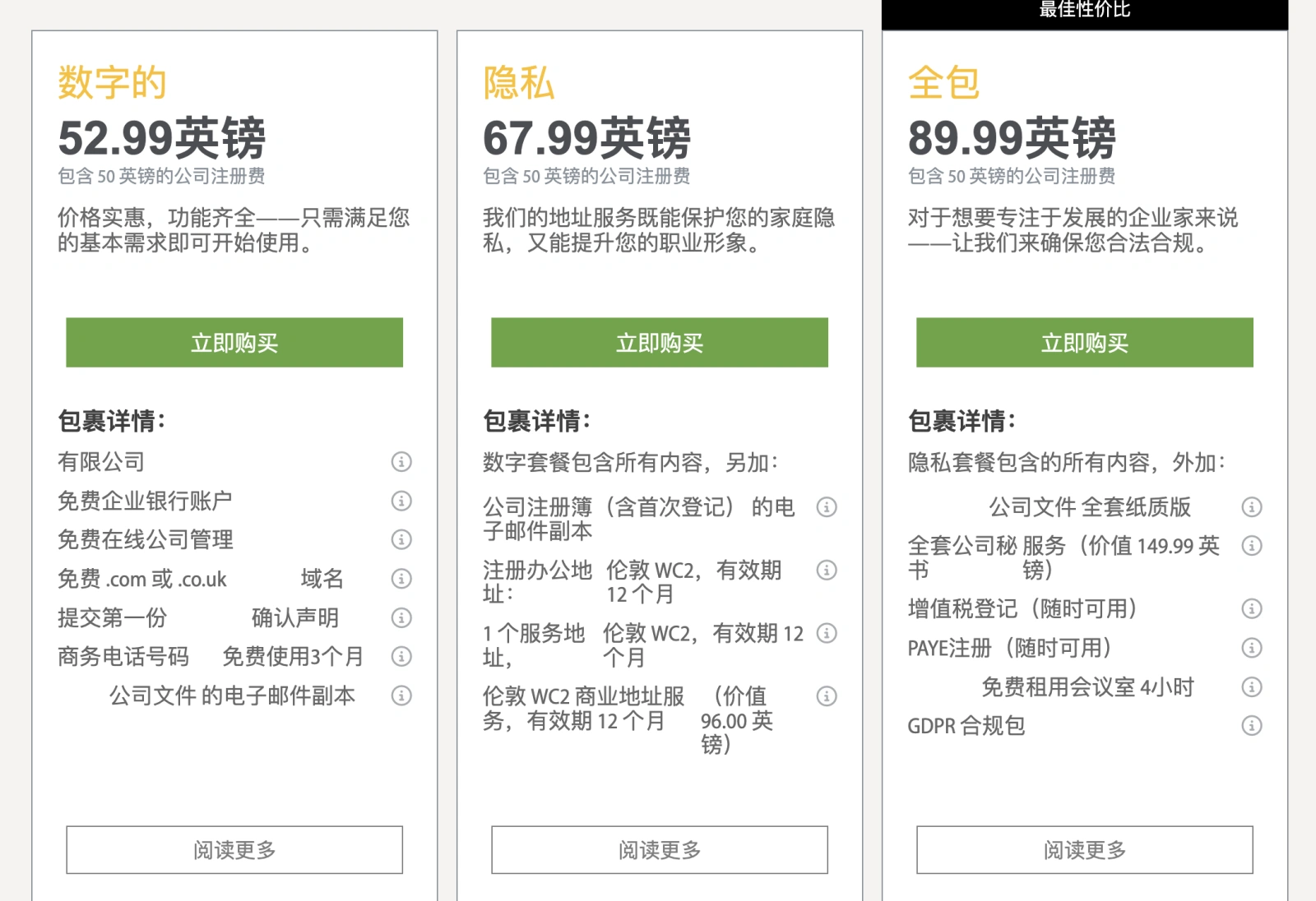
Task: Purchase the 全包 89.99英镑 package
Action: coord(1085,343)
